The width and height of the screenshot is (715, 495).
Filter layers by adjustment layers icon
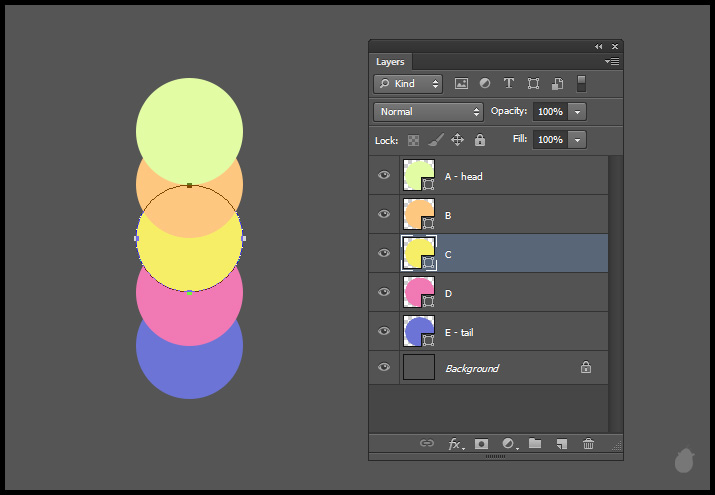click(485, 84)
